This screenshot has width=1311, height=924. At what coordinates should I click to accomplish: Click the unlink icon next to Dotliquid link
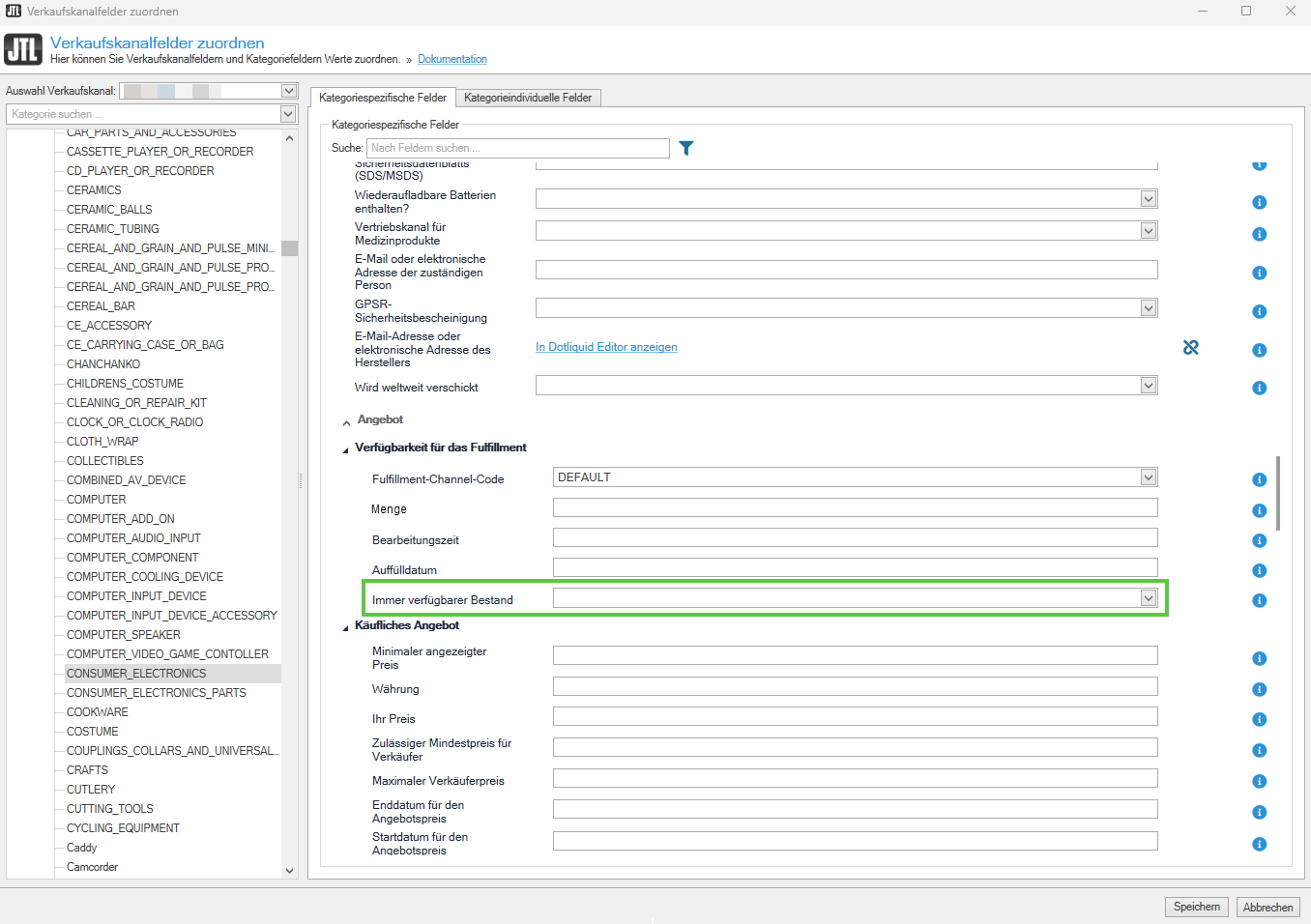(x=1190, y=347)
